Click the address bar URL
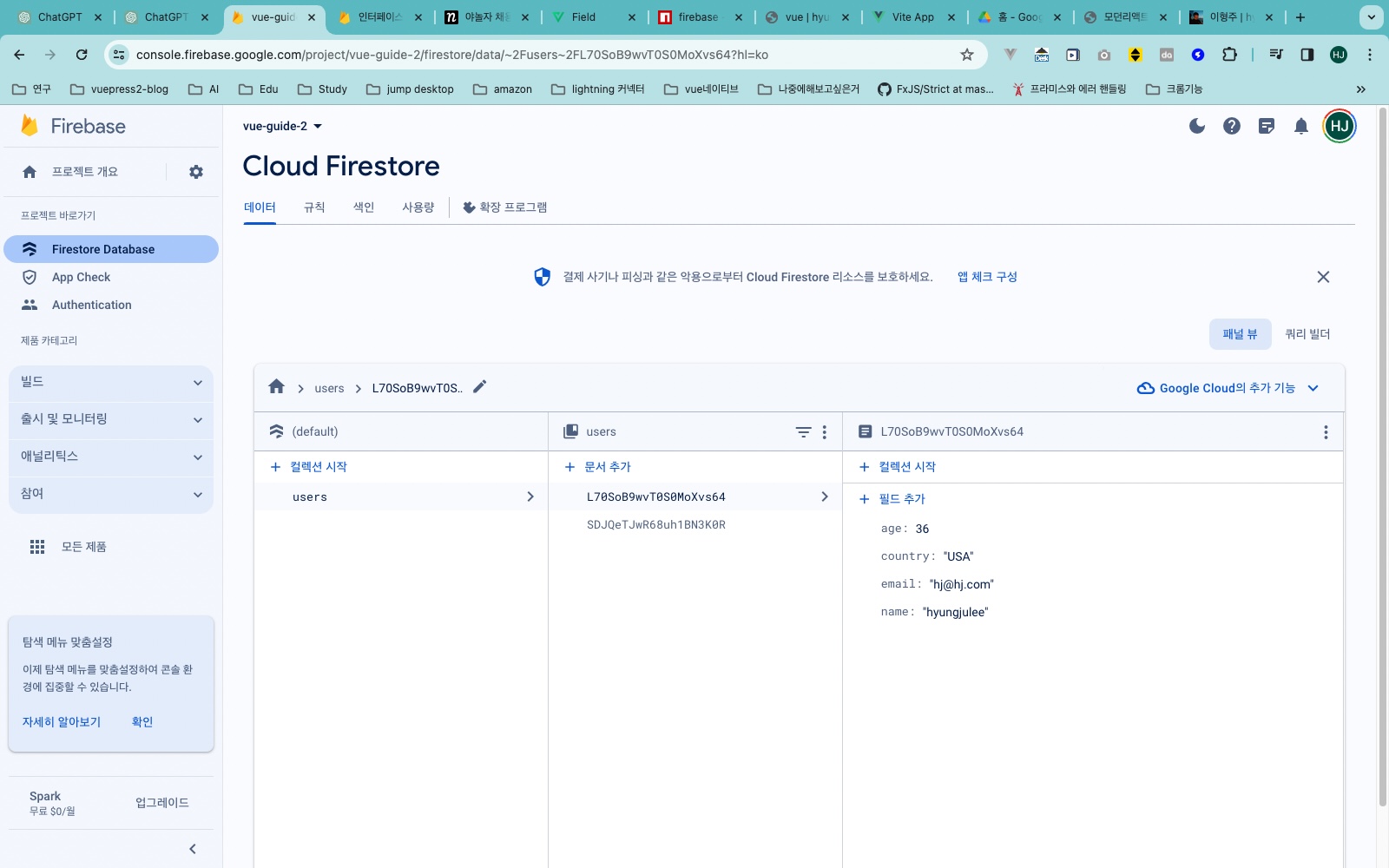1389x868 pixels. click(x=451, y=55)
